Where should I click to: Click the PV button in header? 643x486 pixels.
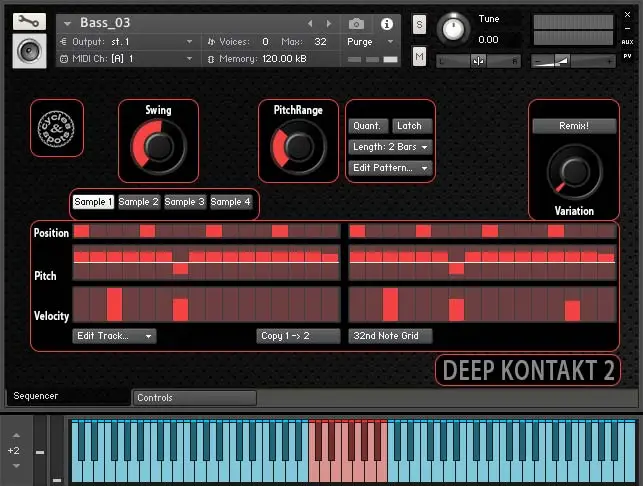click(x=627, y=56)
